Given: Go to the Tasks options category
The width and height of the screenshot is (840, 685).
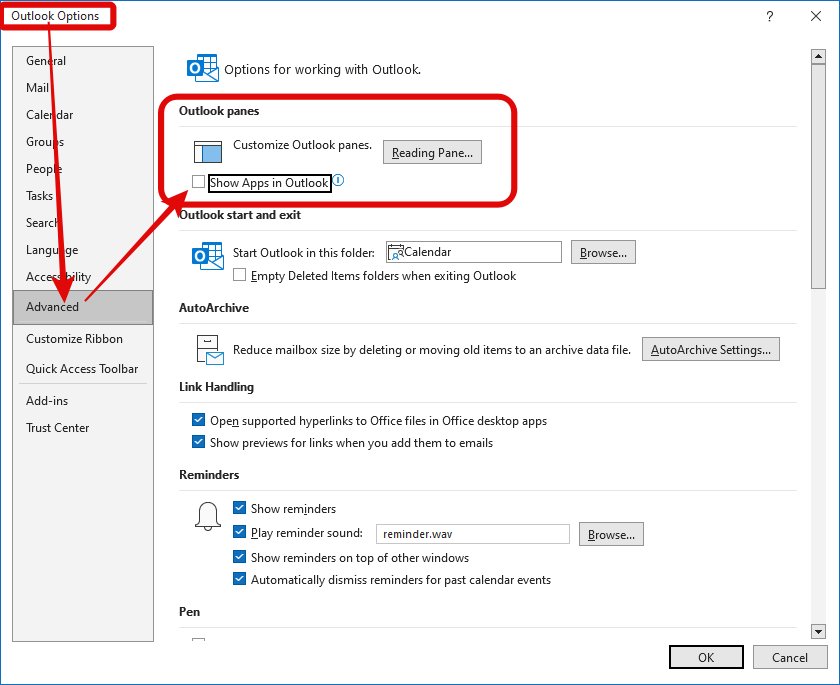Looking at the screenshot, I should (x=83, y=195).
